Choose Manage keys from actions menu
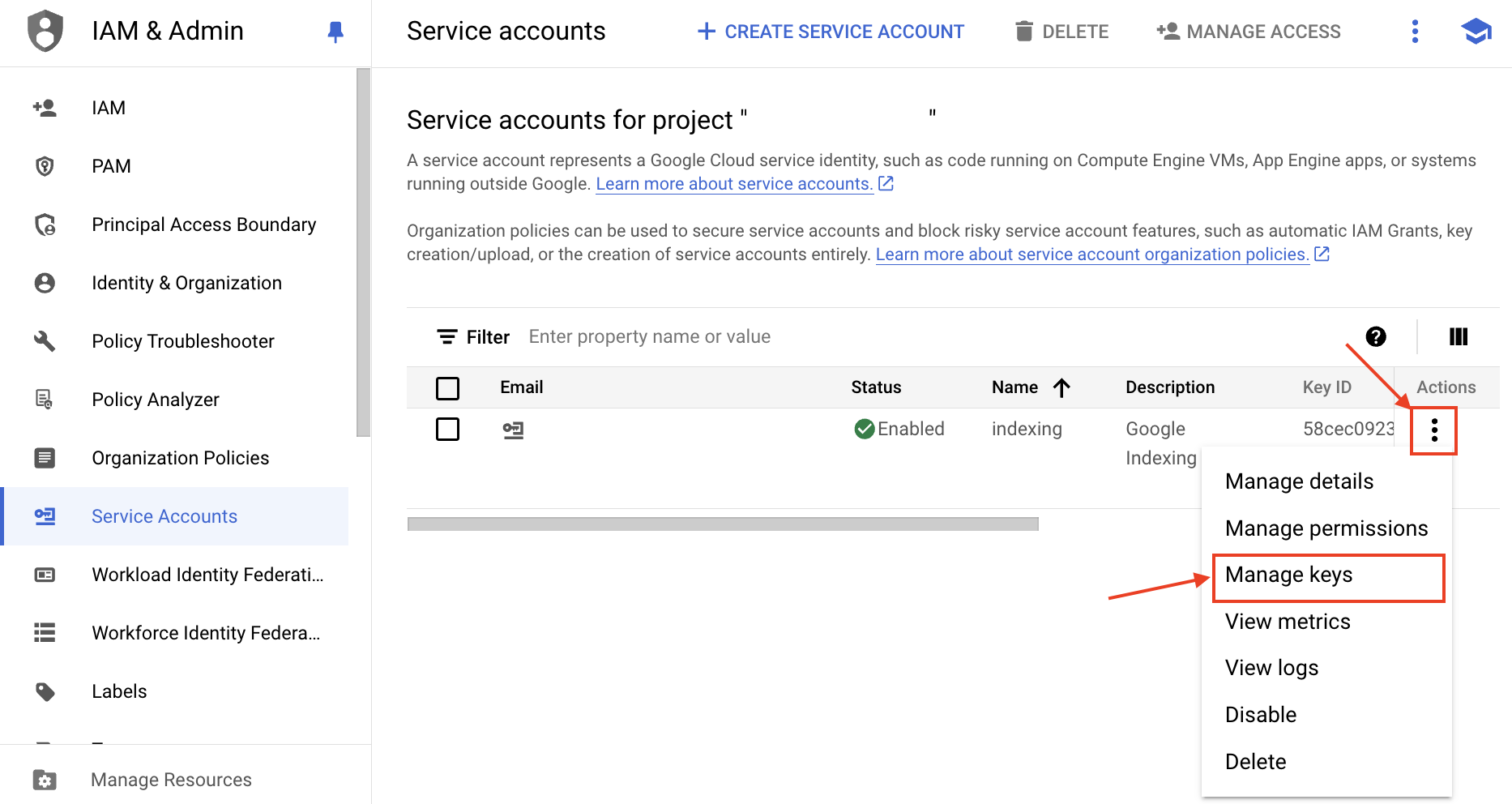This screenshot has width=1512, height=804. [x=1288, y=575]
